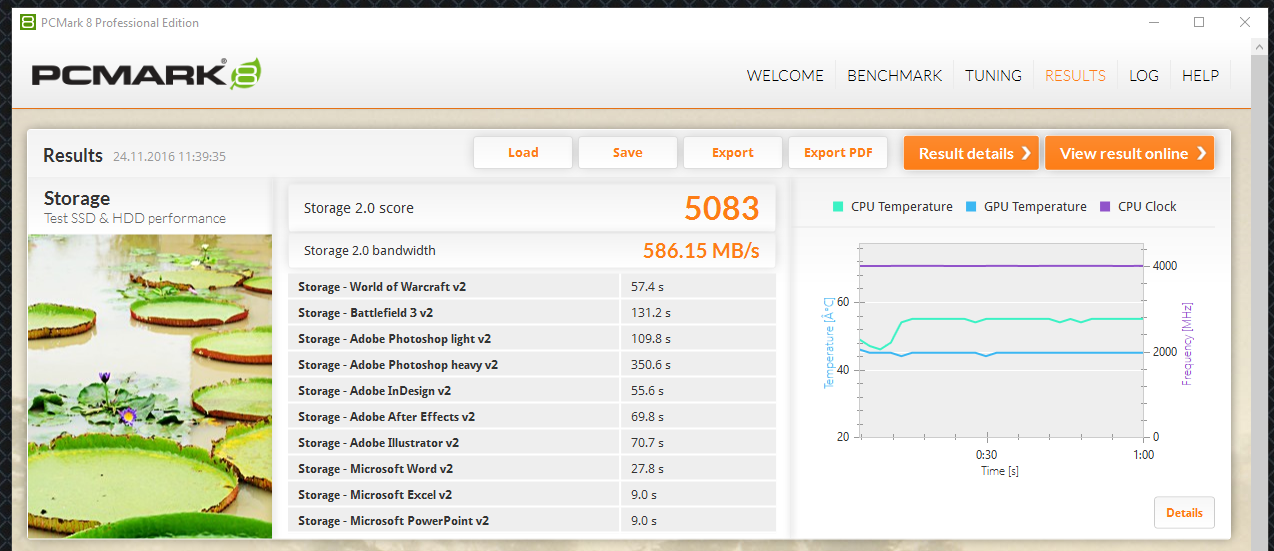
Task: Click the 131.2 s result value
Action: [651, 313]
